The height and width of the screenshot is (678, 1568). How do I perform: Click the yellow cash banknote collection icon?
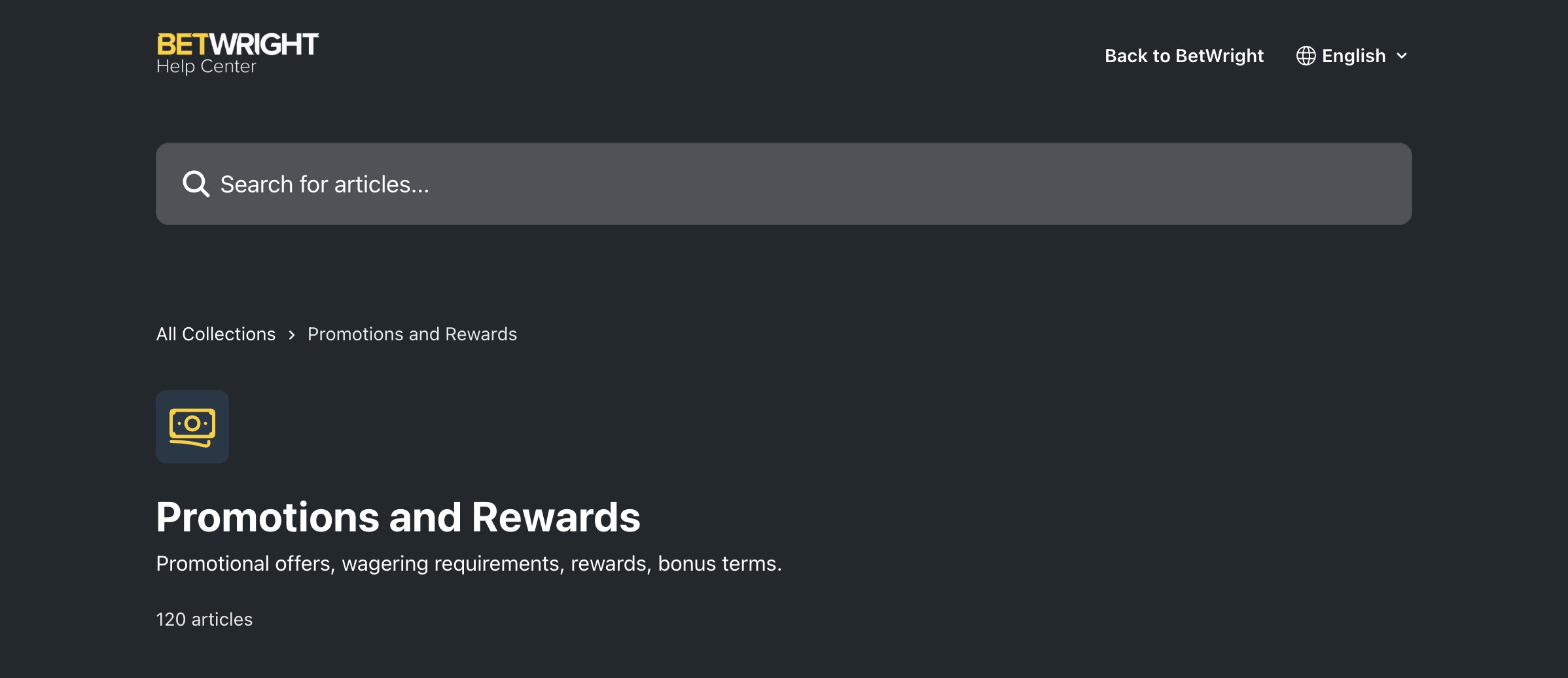(192, 427)
